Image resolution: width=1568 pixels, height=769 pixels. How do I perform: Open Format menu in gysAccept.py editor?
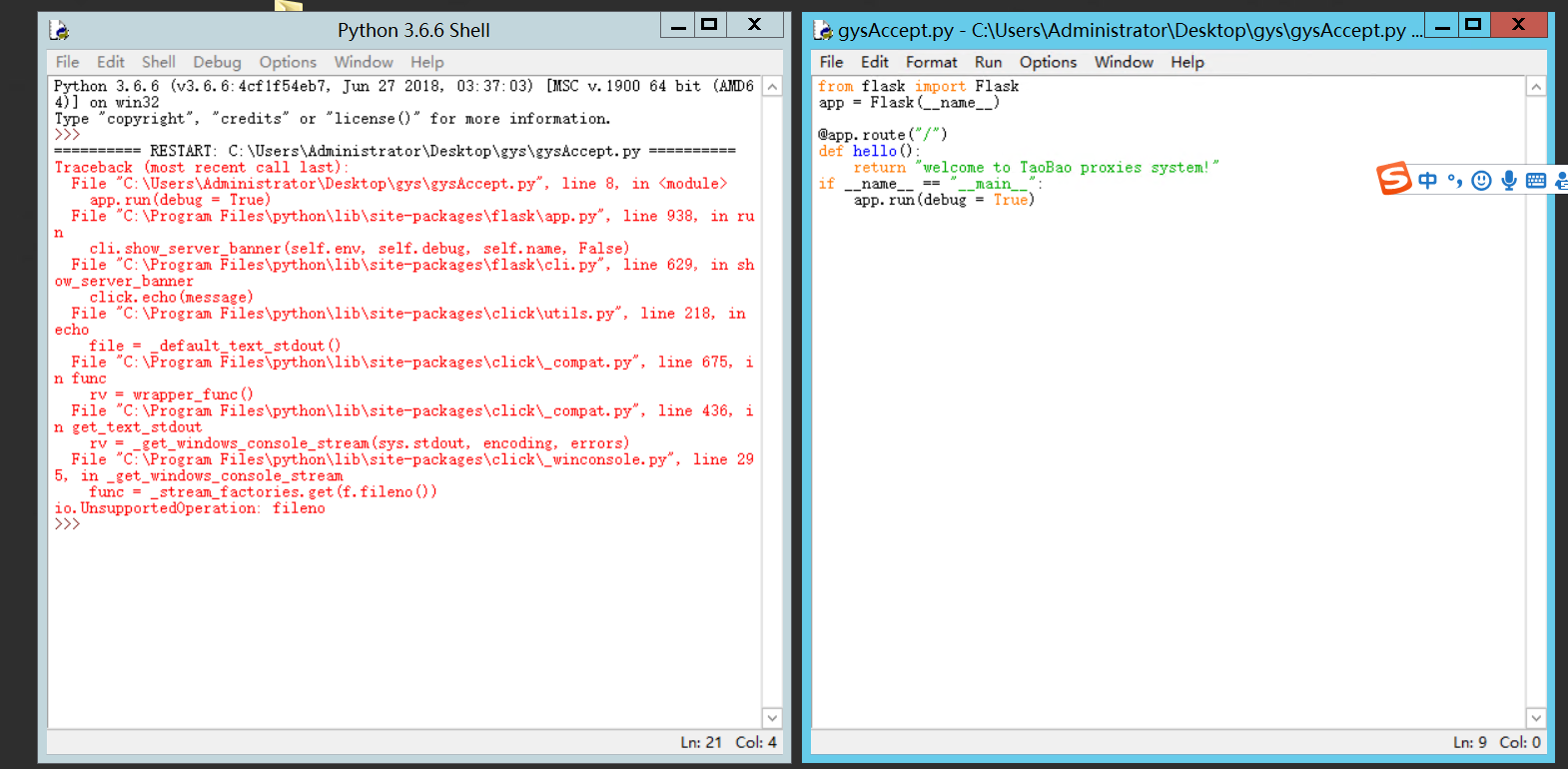pos(932,62)
